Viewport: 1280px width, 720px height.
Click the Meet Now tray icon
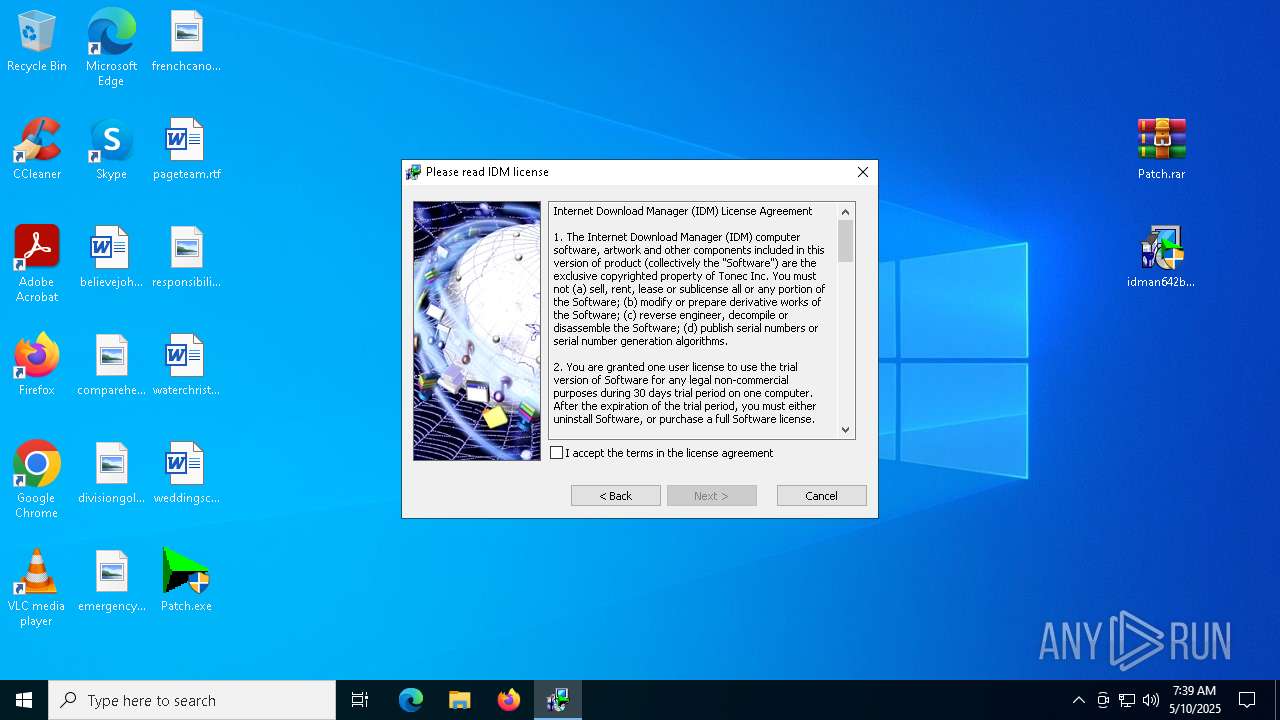[1103, 700]
